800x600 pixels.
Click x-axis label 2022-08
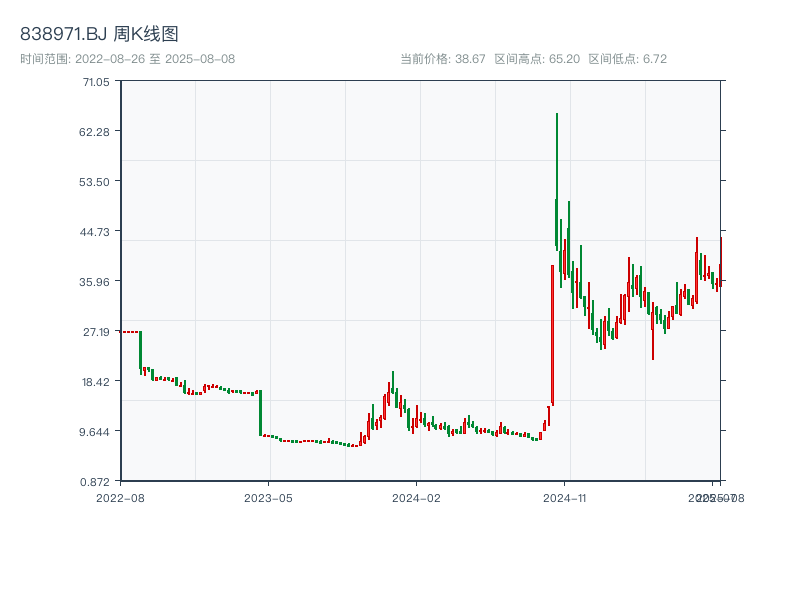point(120,498)
